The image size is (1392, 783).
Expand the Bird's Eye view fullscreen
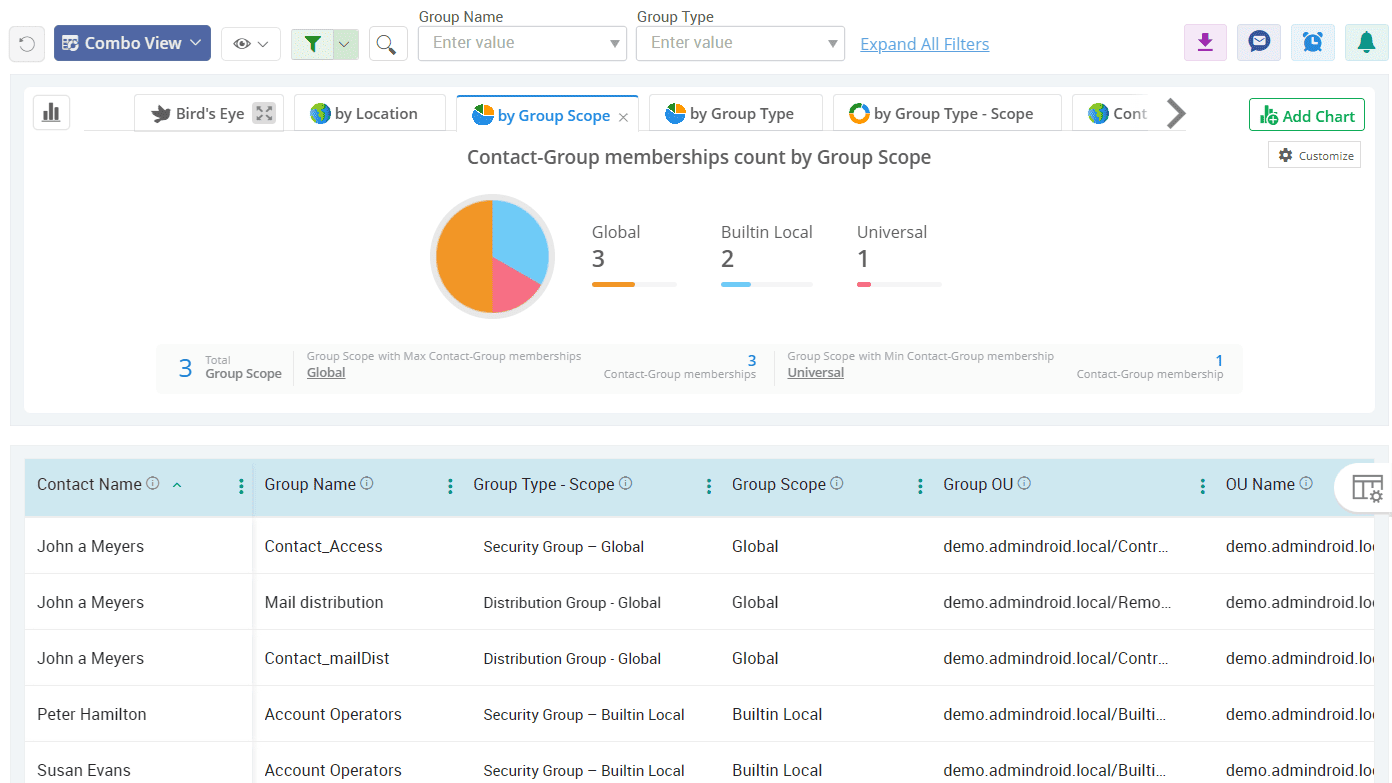pos(264,113)
